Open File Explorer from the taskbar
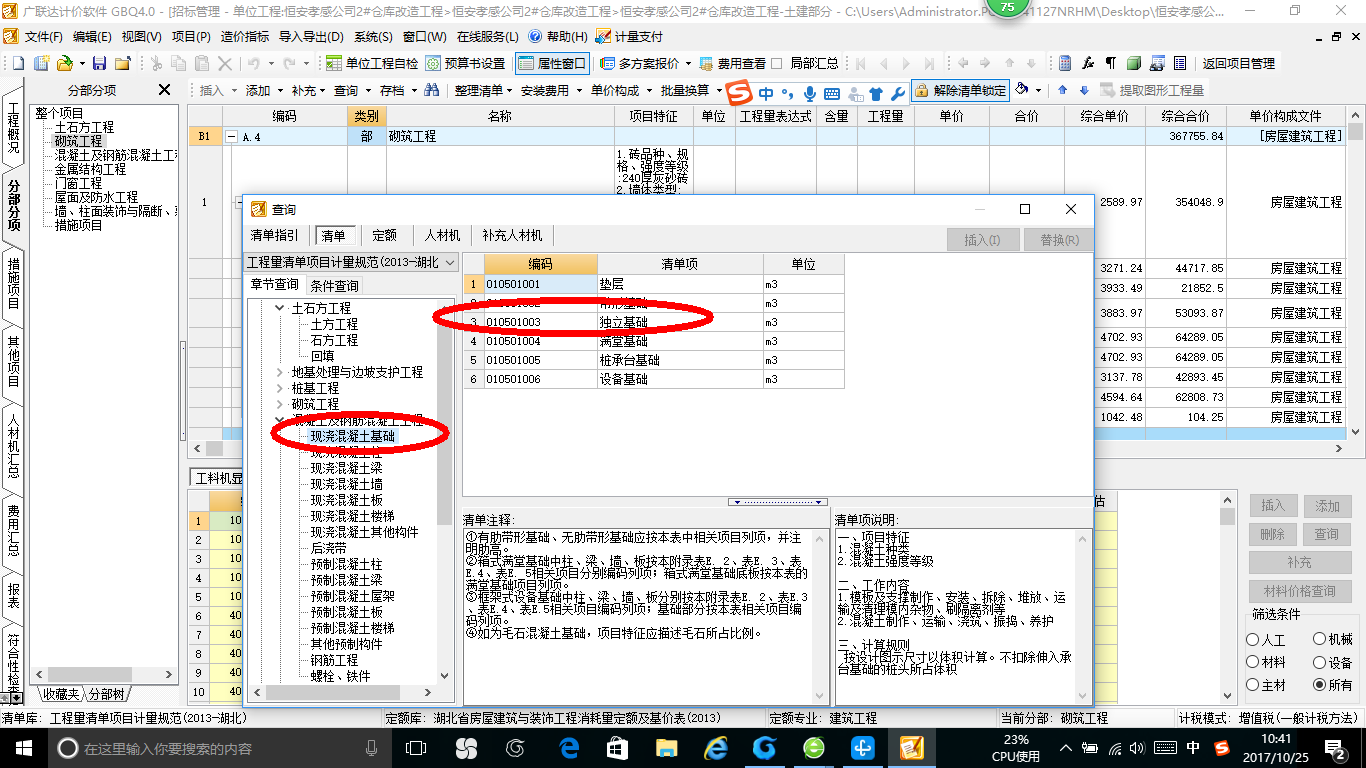 (666, 747)
